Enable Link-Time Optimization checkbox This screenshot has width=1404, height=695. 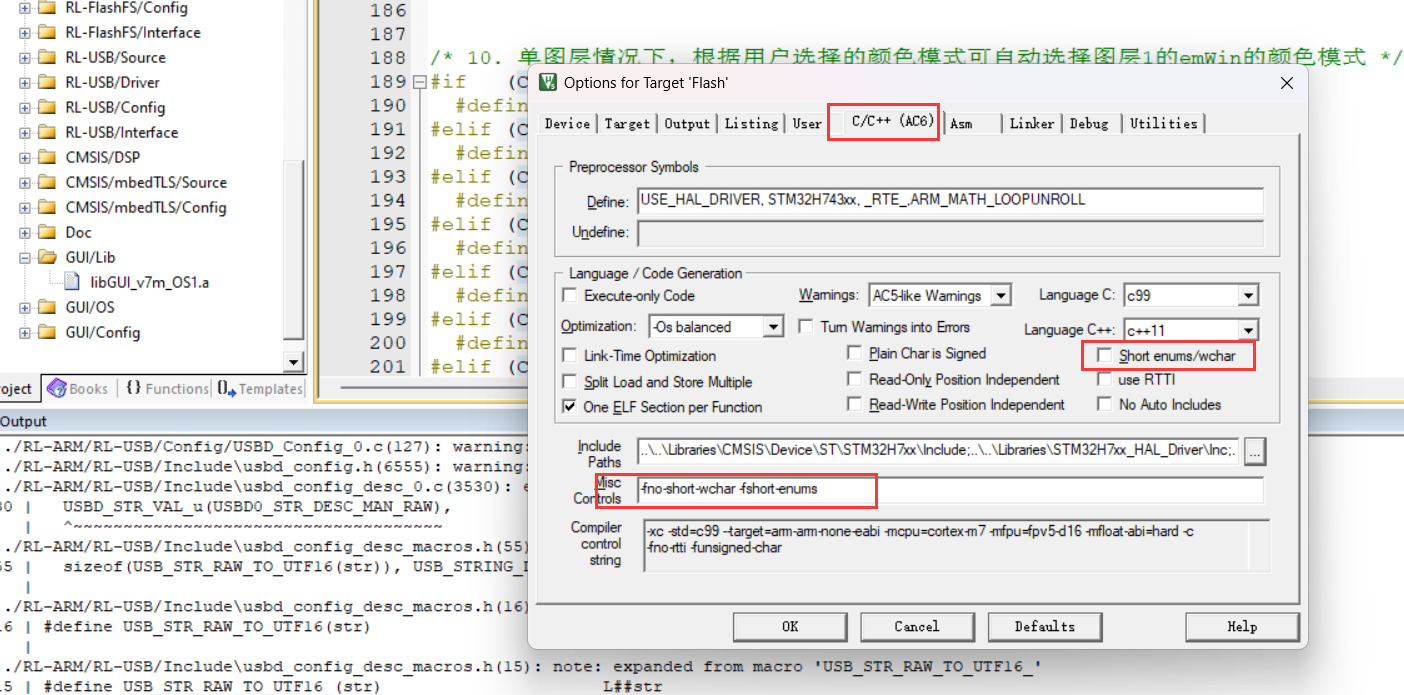coord(569,356)
